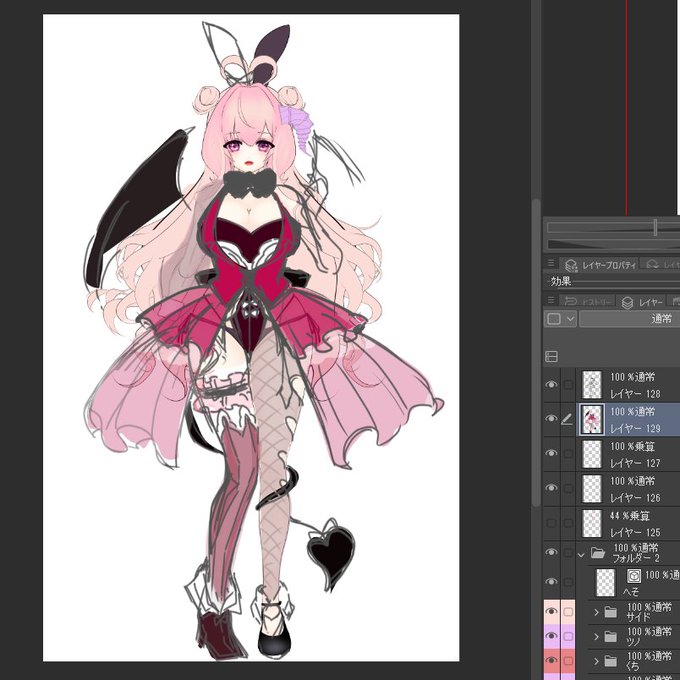
Task: Toggle visibility of the へそ layer
Action: pyautogui.click(x=551, y=582)
